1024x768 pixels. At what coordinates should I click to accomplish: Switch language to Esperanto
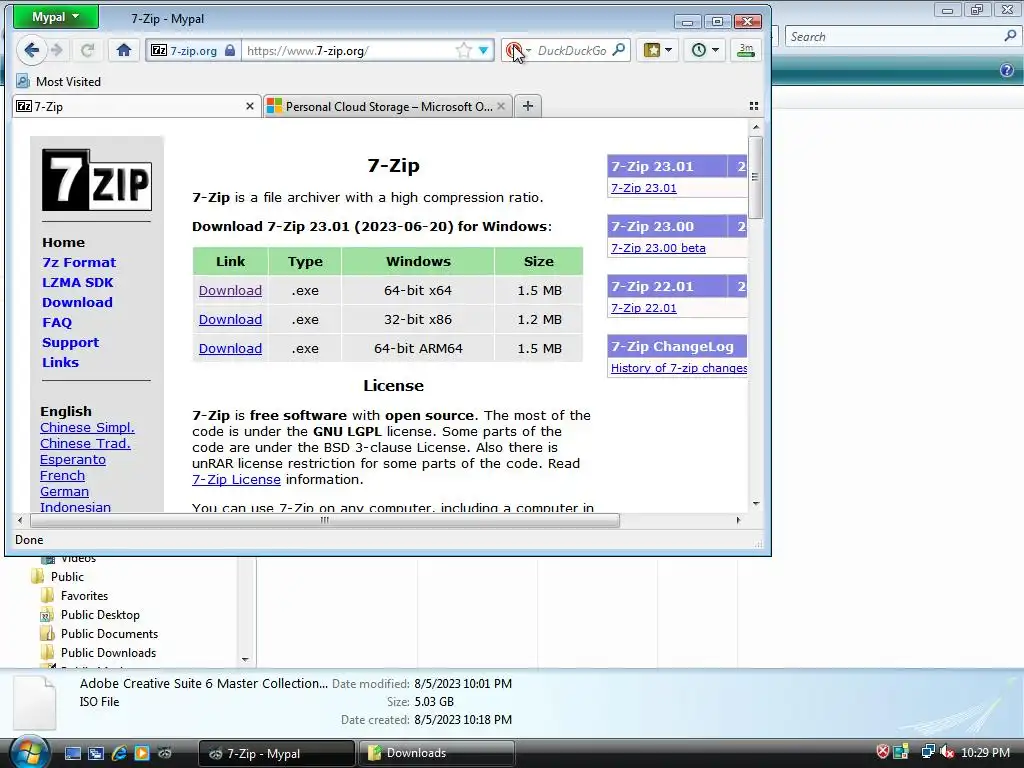pyautogui.click(x=72, y=460)
